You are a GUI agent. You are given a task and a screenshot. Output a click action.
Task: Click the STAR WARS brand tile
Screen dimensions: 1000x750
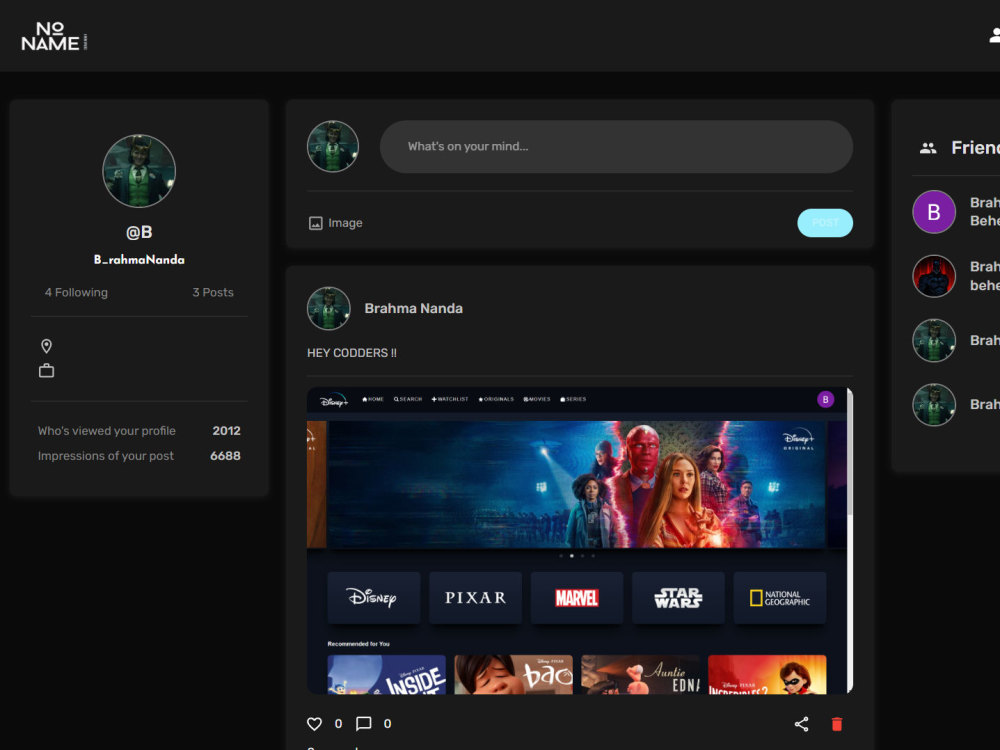pos(678,598)
